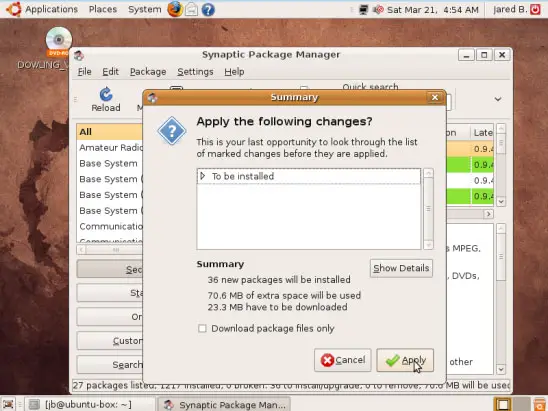The image size is (548, 411).
Task: Click the blue question mark dialog icon
Action: pos(172,131)
